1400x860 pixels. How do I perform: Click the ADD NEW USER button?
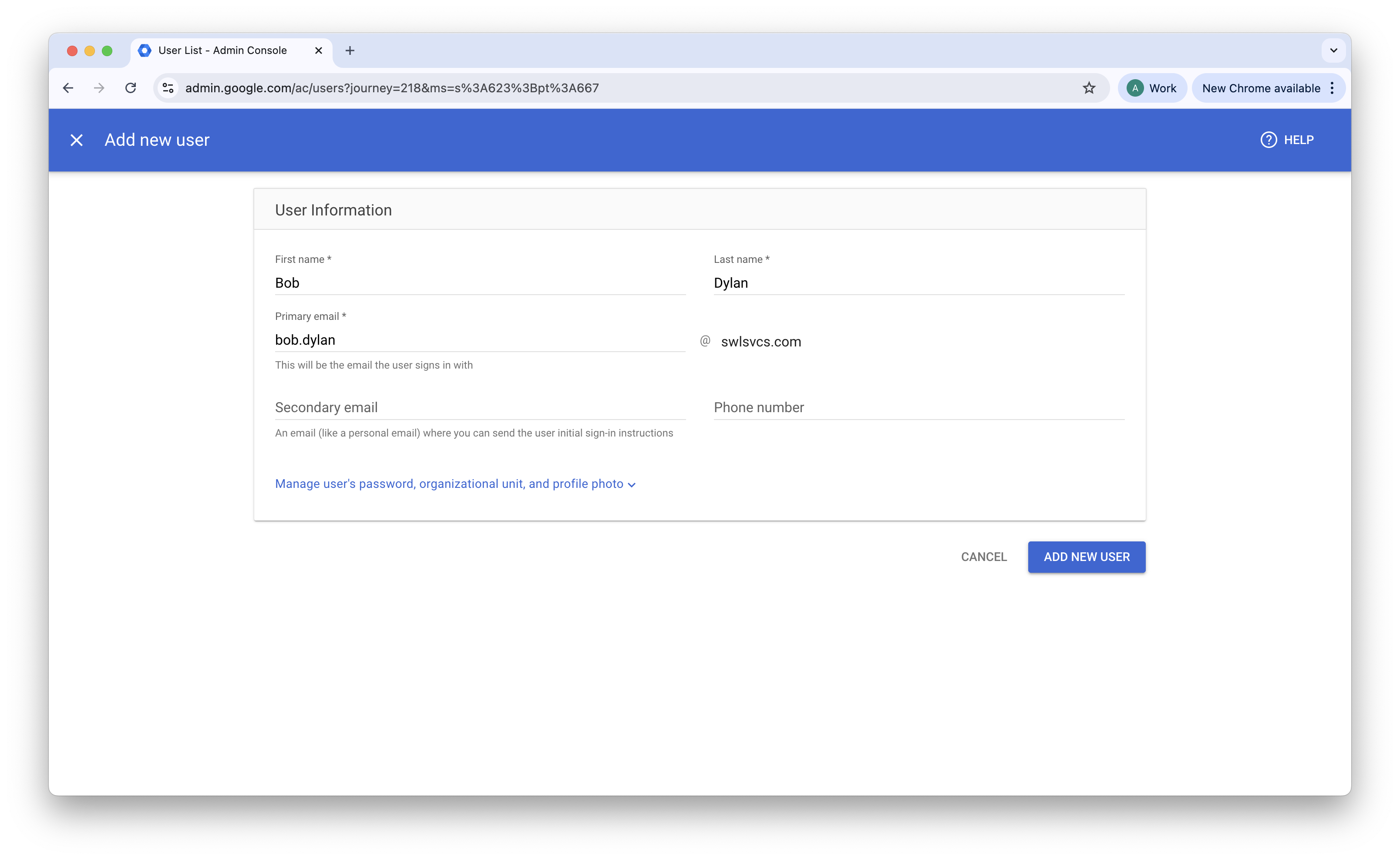coord(1086,557)
